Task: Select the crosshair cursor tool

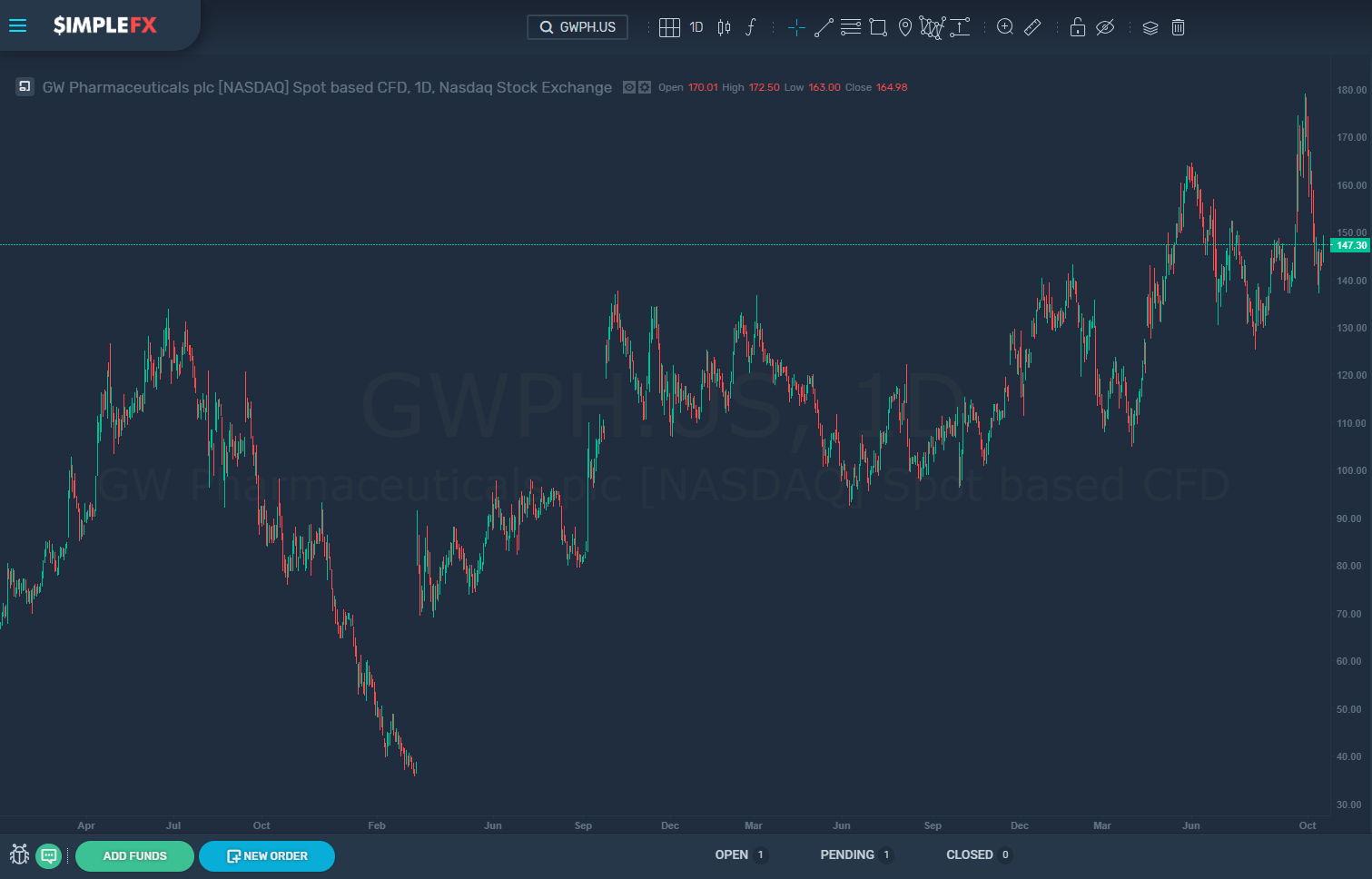Action: coord(796,27)
